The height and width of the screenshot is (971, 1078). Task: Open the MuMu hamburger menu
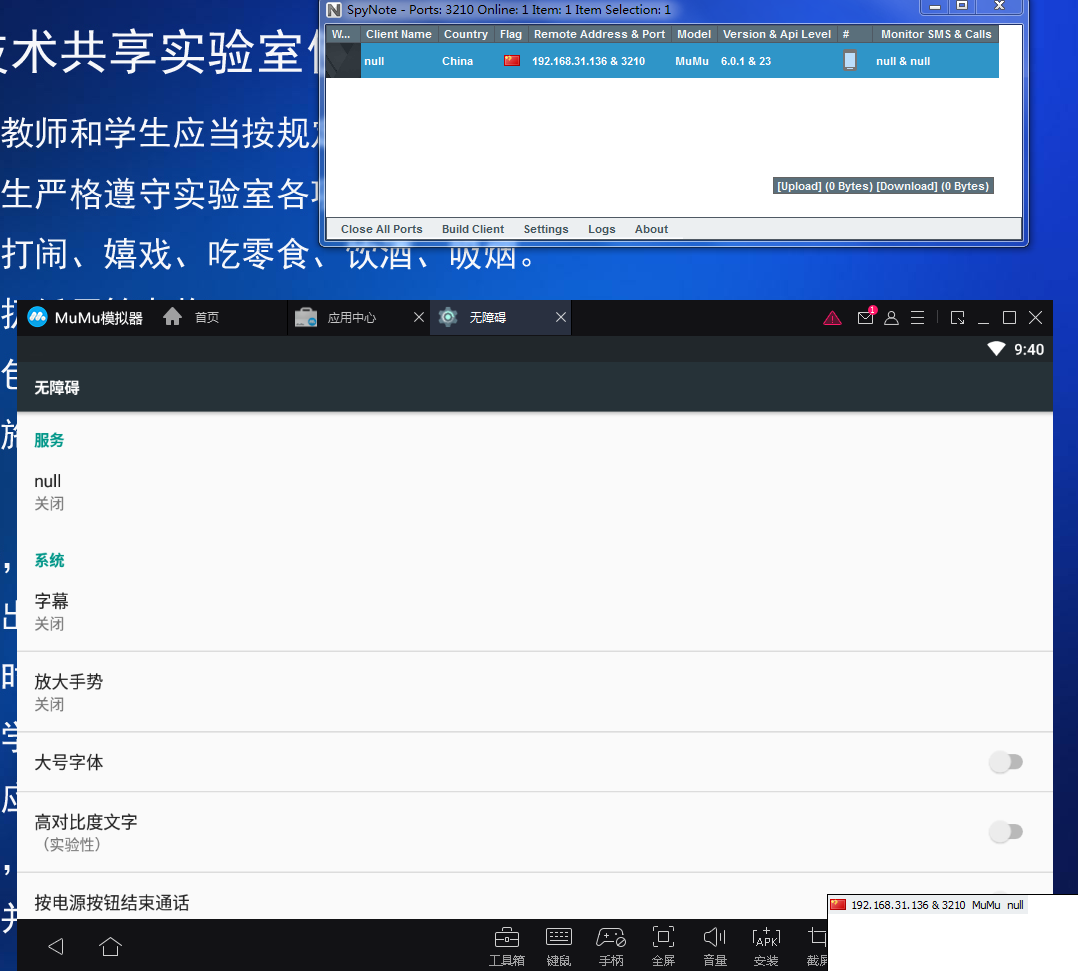coord(917,318)
